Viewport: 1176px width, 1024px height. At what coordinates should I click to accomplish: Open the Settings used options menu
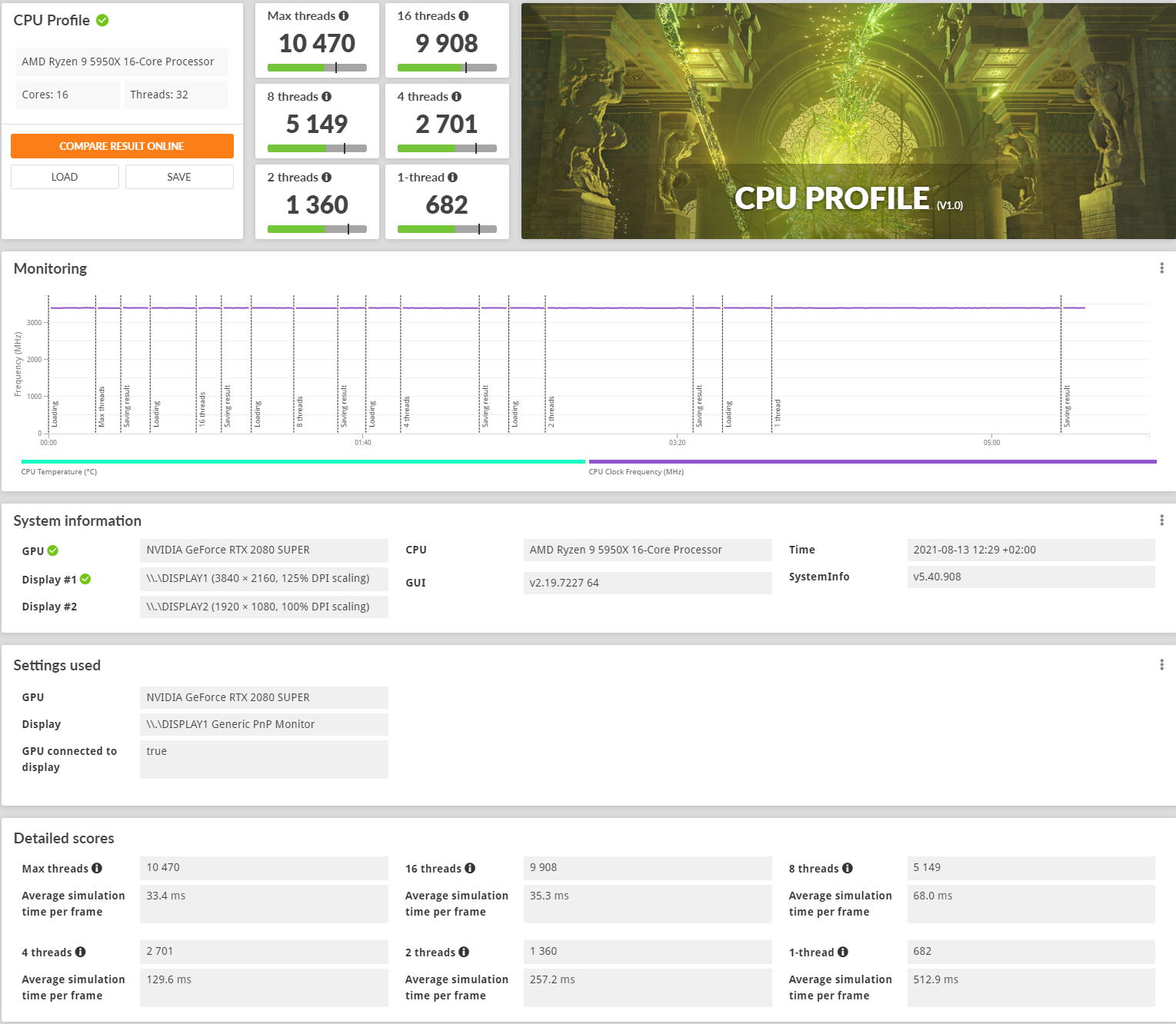coord(1161,664)
